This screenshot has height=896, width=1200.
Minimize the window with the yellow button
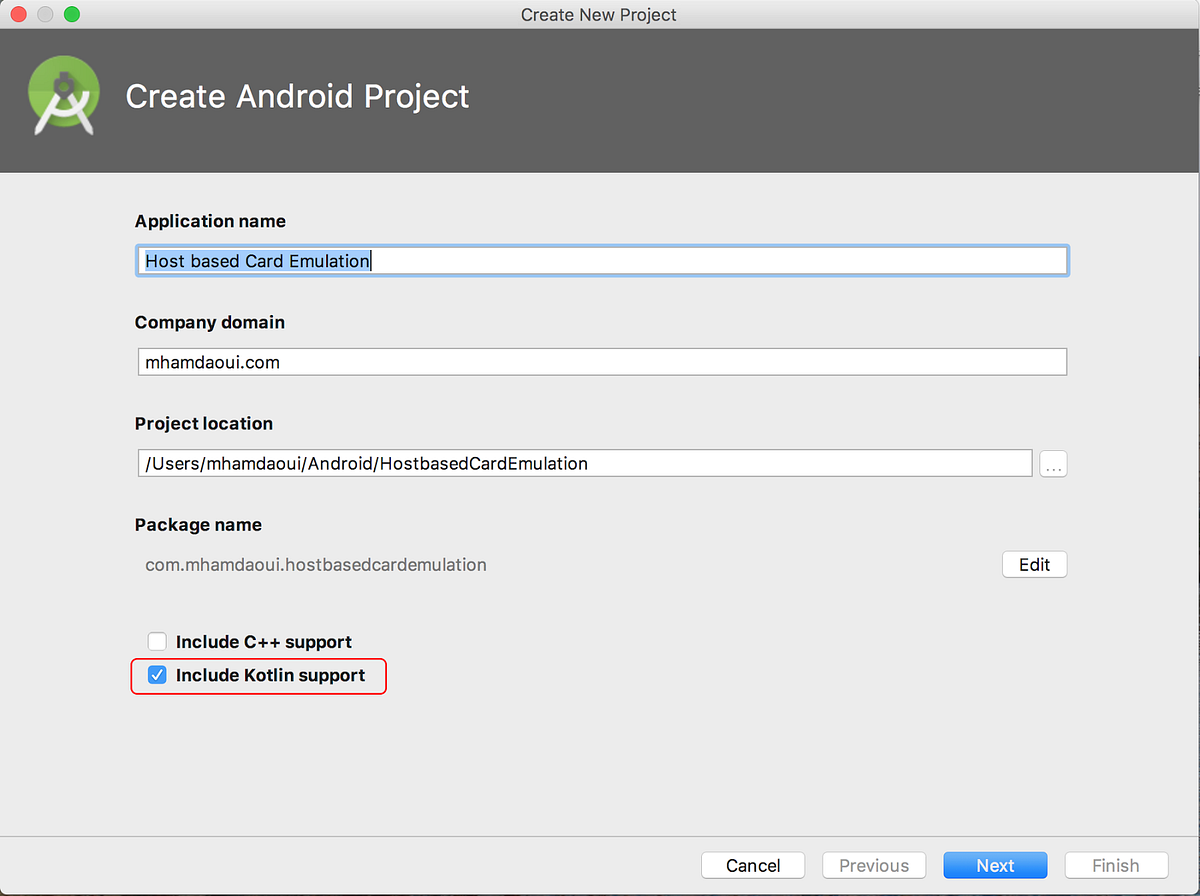tap(45, 15)
